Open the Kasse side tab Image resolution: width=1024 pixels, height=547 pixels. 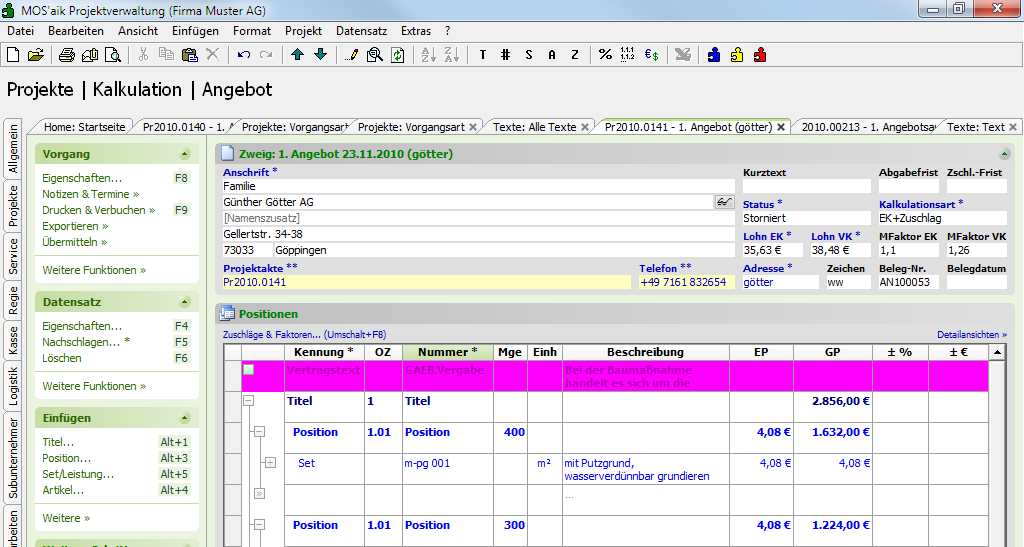coord(13,341)
